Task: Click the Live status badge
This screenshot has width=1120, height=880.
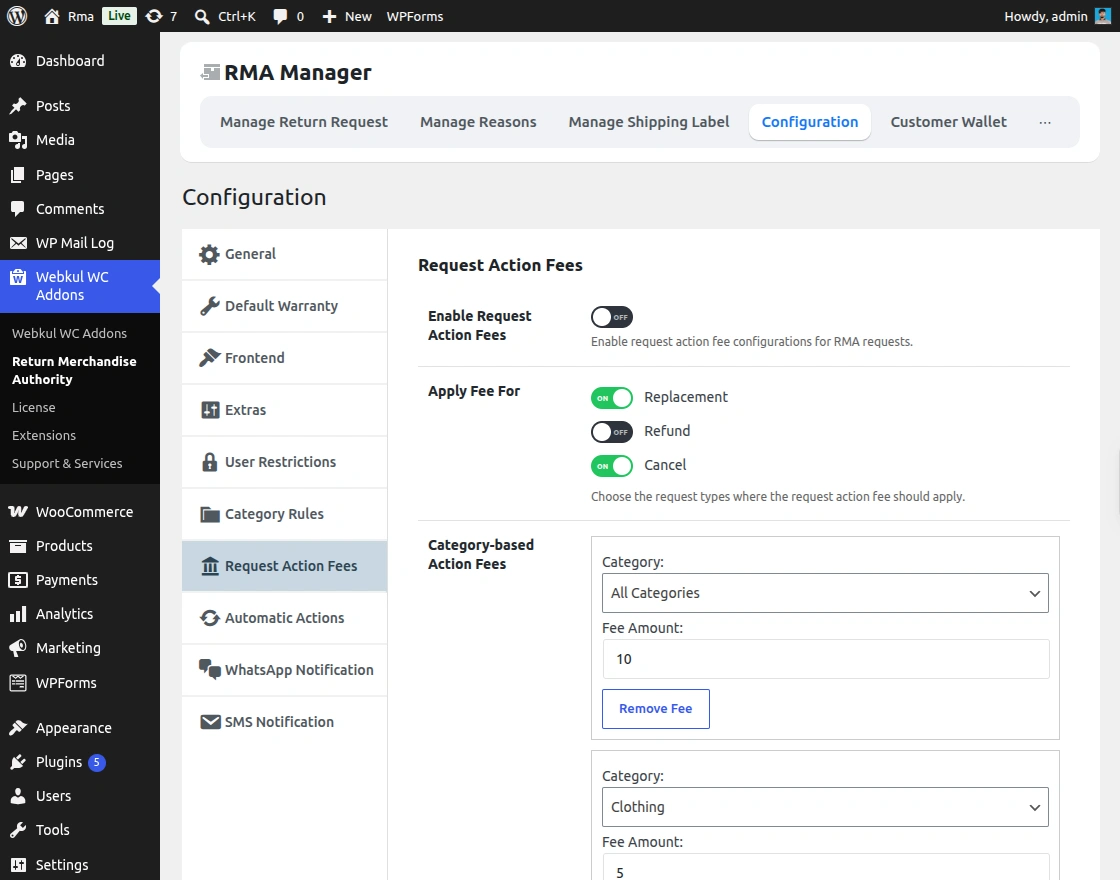Action: pyautogui.click(x=119, y=16)
